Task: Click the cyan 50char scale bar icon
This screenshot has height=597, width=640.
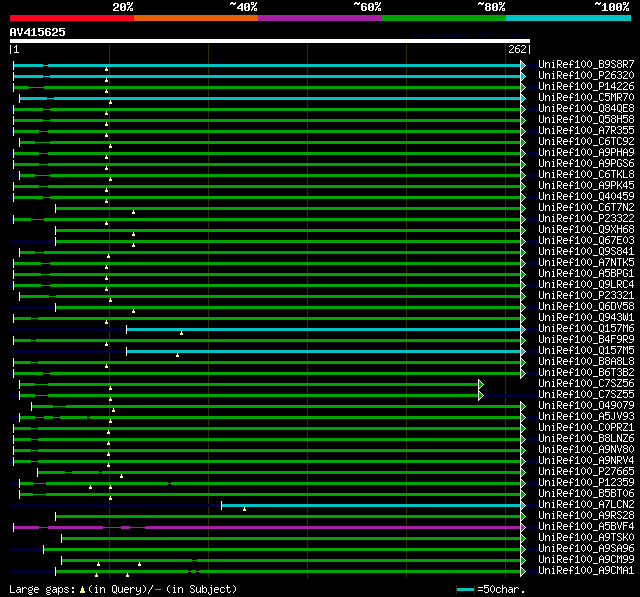Action: (465, 590)
